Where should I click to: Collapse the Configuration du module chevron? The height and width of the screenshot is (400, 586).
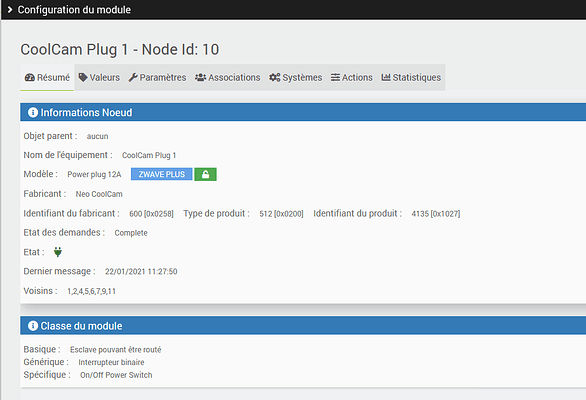click(10, 10)
